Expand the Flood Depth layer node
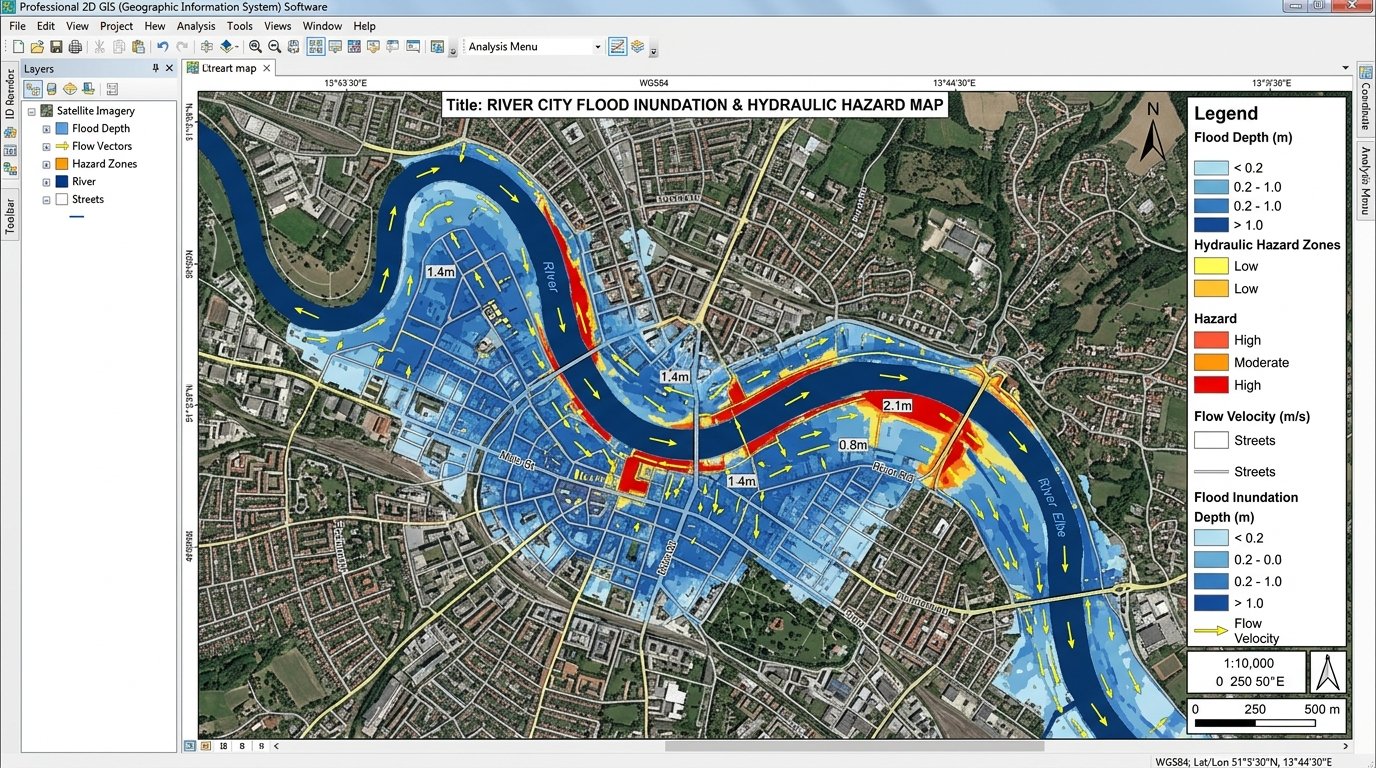1376x768 pixels. click(x=46, y=129)
